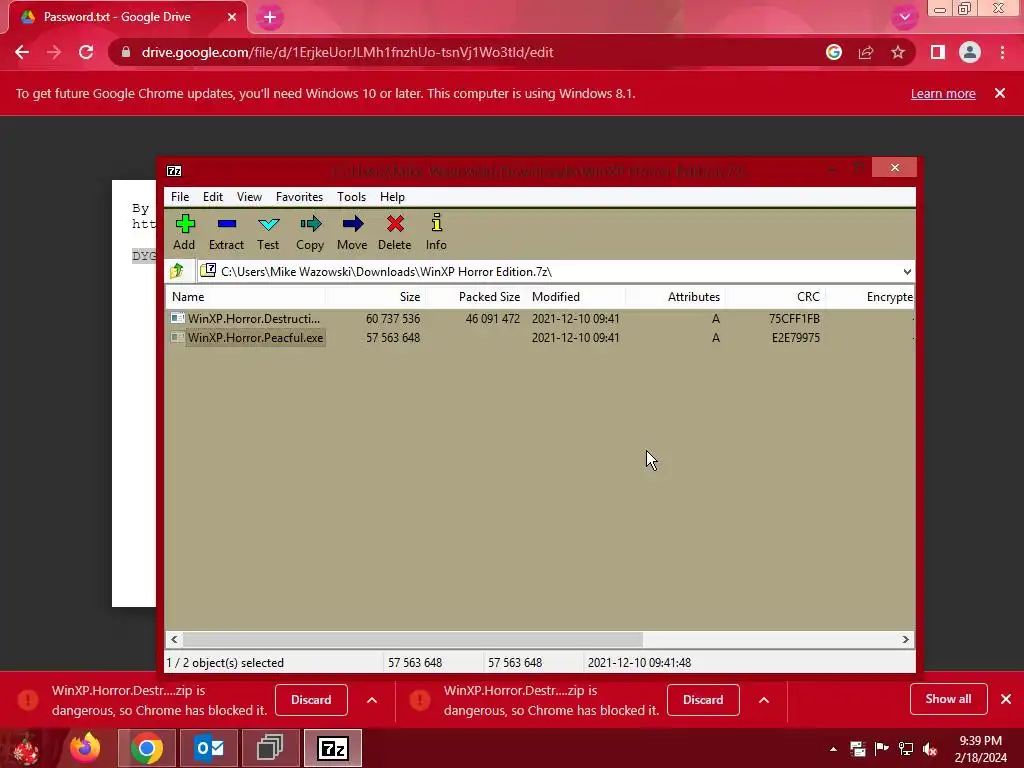This screenshot has height=768, width=1024.
Task: Sort by the Modified column header
Action: tap(576, 296)
